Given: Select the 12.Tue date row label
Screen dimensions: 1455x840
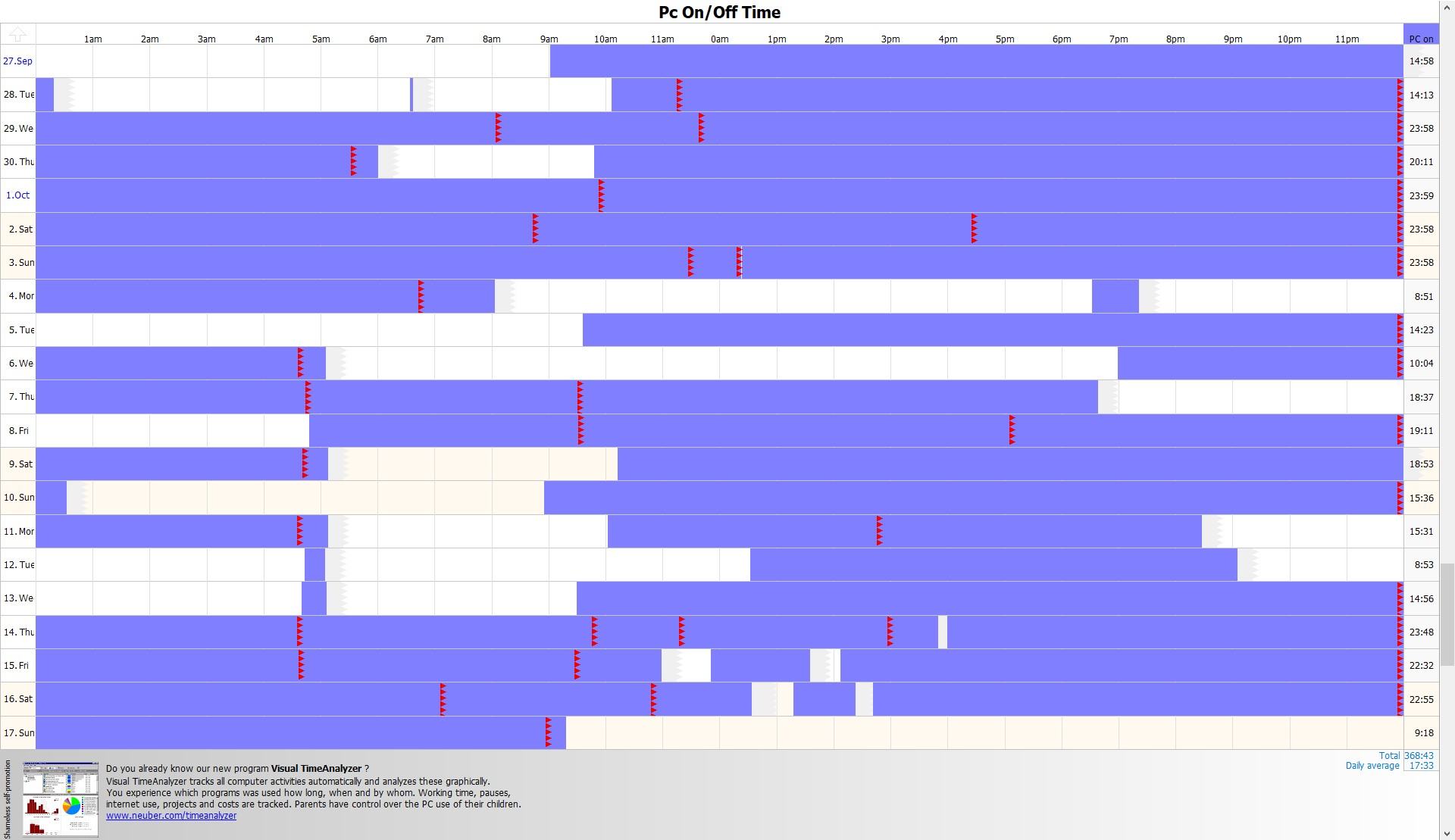Looking at the screenshot, I should point(17,565).
